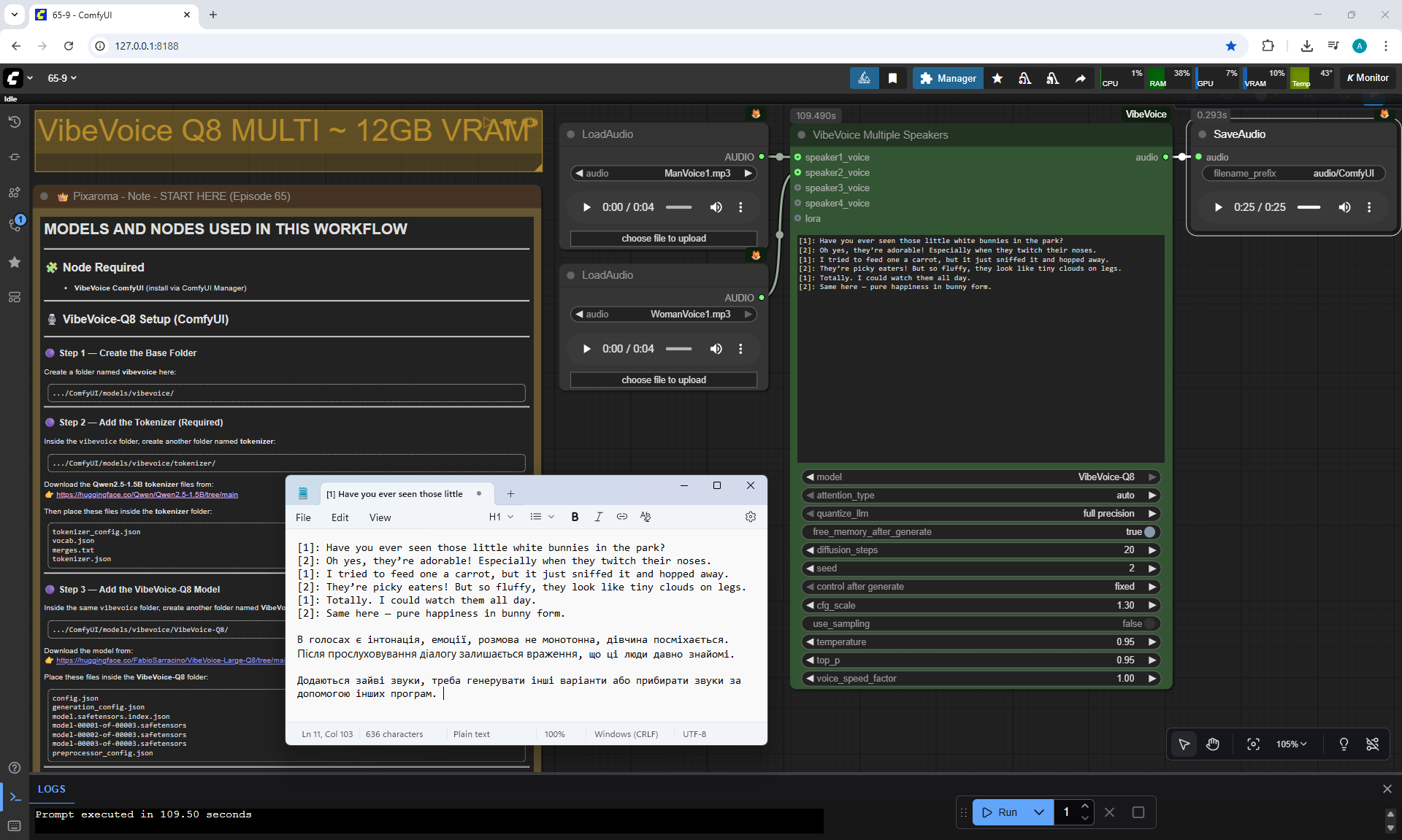Toggle the bottom console panel icon
This screenshot has height=840, width=1402.
click(x=15, y=796)
